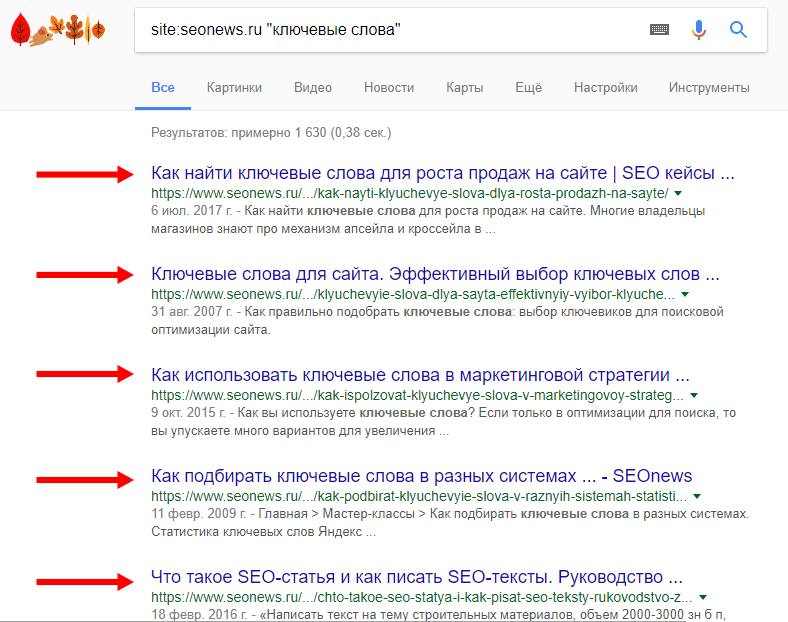Click the blue magnifier search icon
788x622 pixels.
pos(738,30)
